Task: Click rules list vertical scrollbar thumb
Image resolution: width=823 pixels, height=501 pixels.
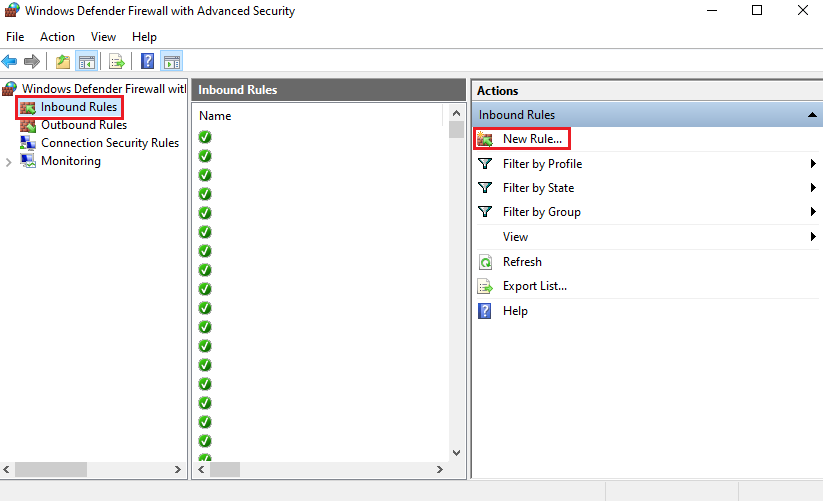Action: (456, 130)
